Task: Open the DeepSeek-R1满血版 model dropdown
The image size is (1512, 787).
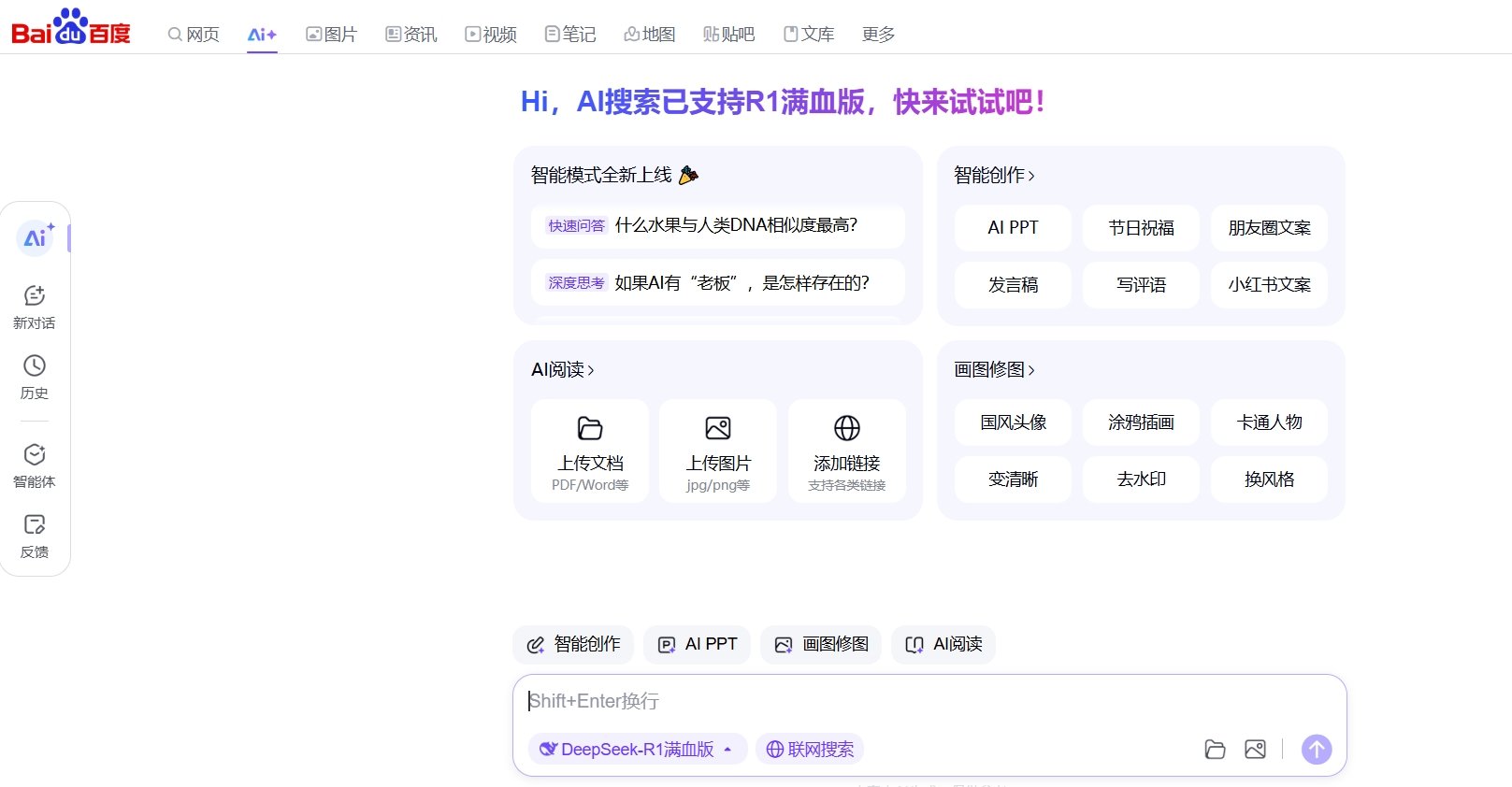Action: 638,749
